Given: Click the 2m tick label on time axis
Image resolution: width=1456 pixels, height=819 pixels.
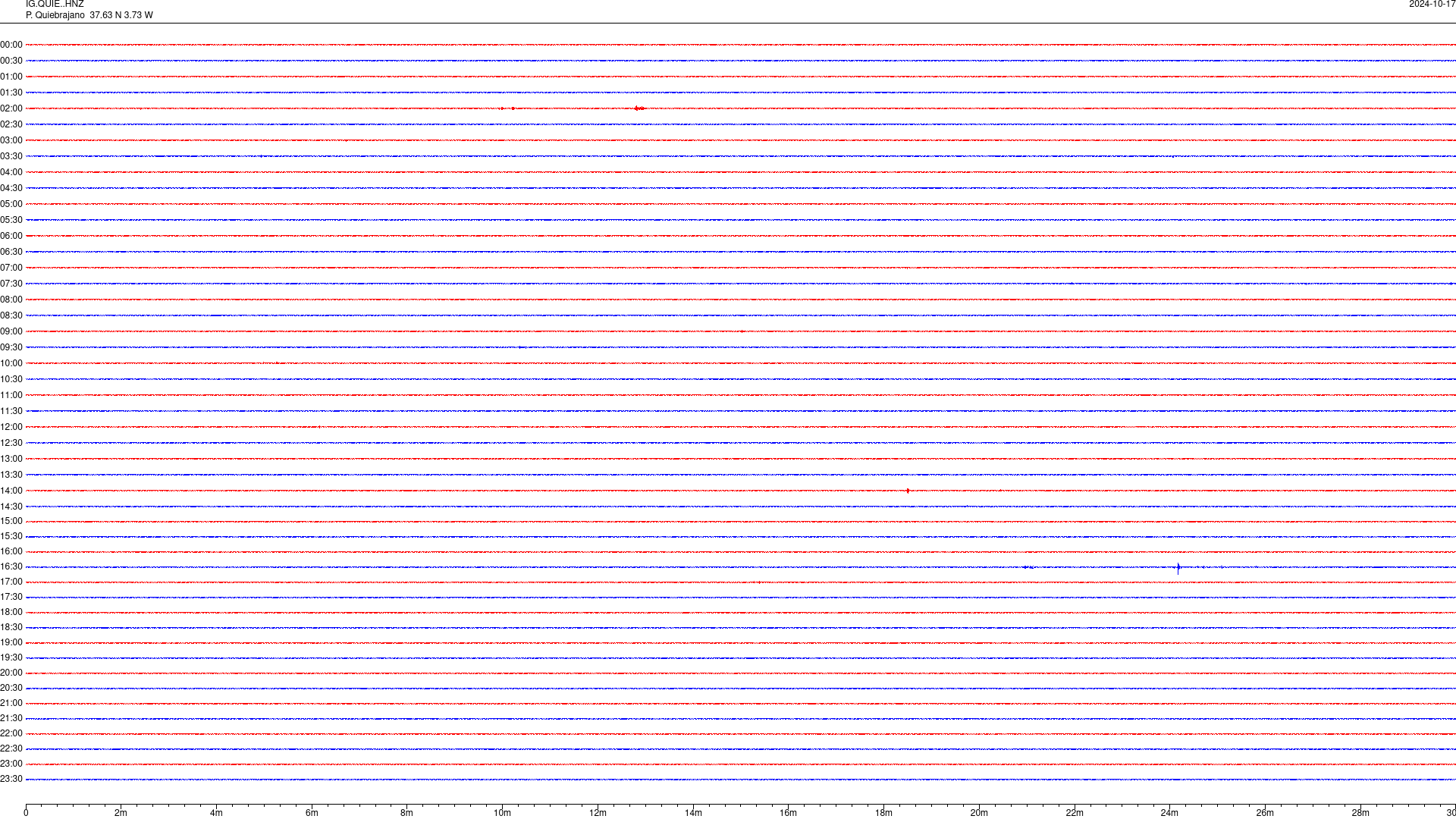Looking at the screenshot, I should pos(121,813).
